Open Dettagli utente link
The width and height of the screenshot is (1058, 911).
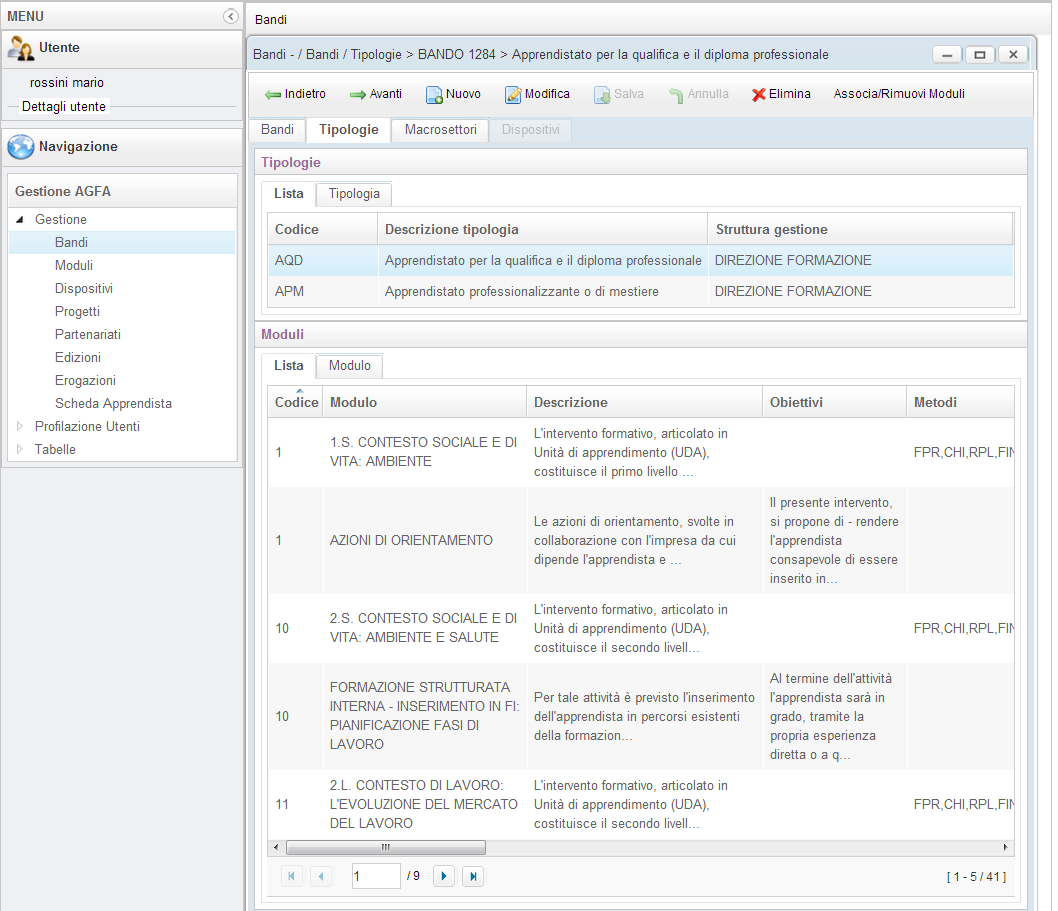(x=64, y=107)
